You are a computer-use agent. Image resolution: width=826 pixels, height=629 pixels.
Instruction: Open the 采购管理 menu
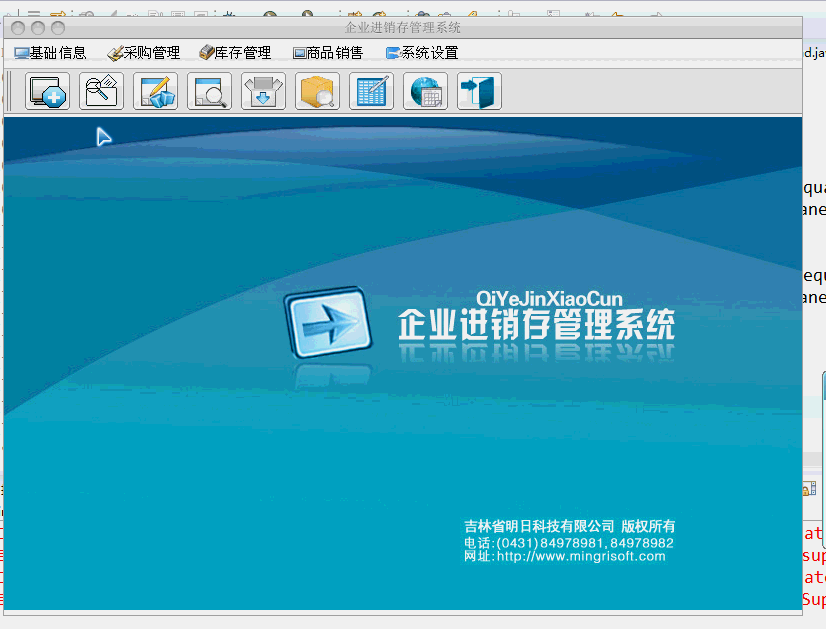coord(144,53)
